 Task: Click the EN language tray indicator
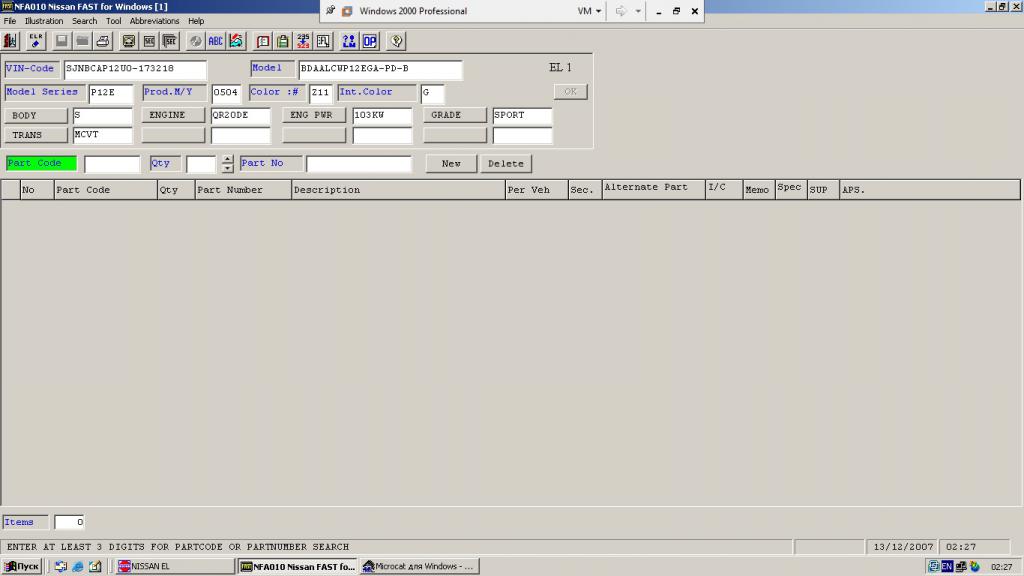pos(947,566)
